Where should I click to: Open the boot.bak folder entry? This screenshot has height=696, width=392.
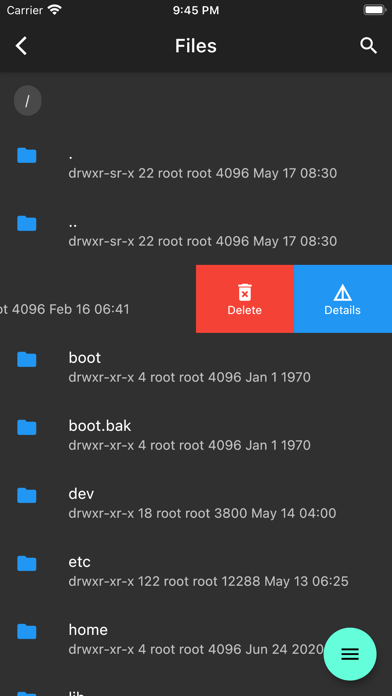pyautogui.click(x=196, y=435)
